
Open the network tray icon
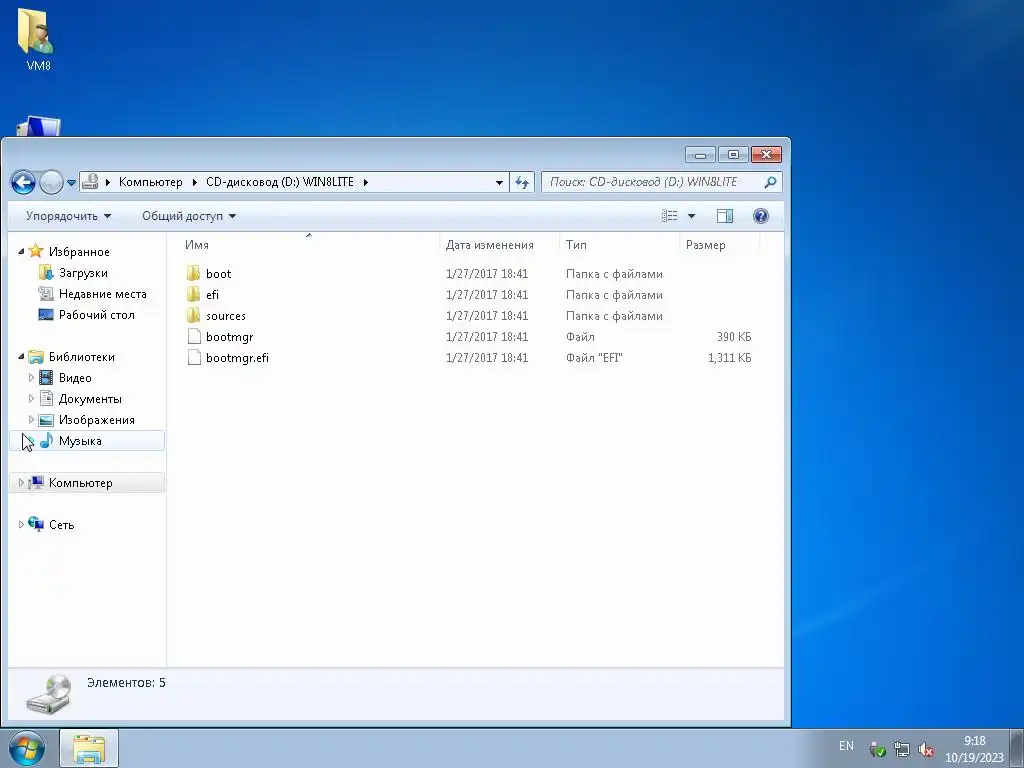coord(902,749)
